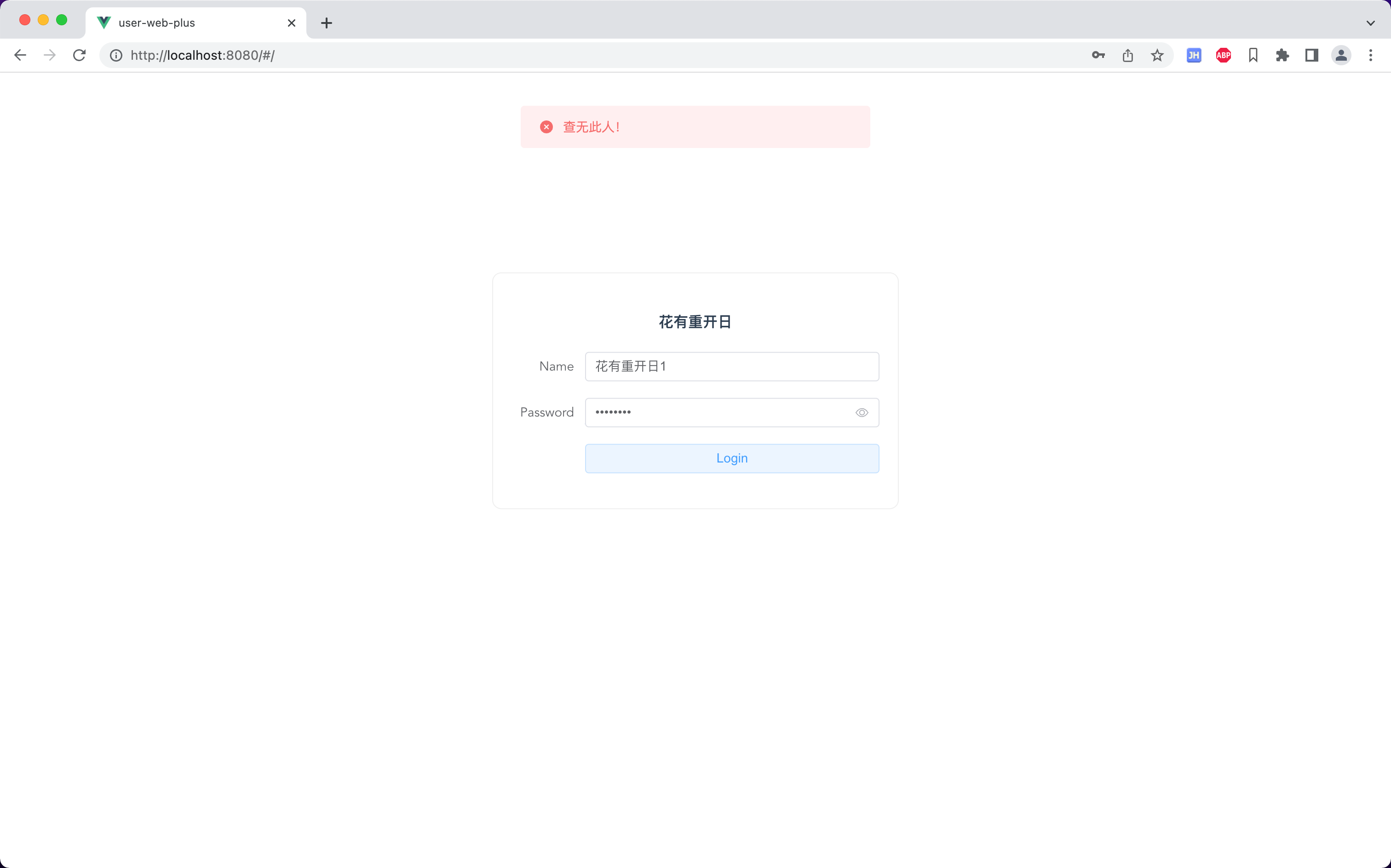Focus the Name input field
The width and height of the screenshot is (1391, 868).
click(x=732, y=366)
